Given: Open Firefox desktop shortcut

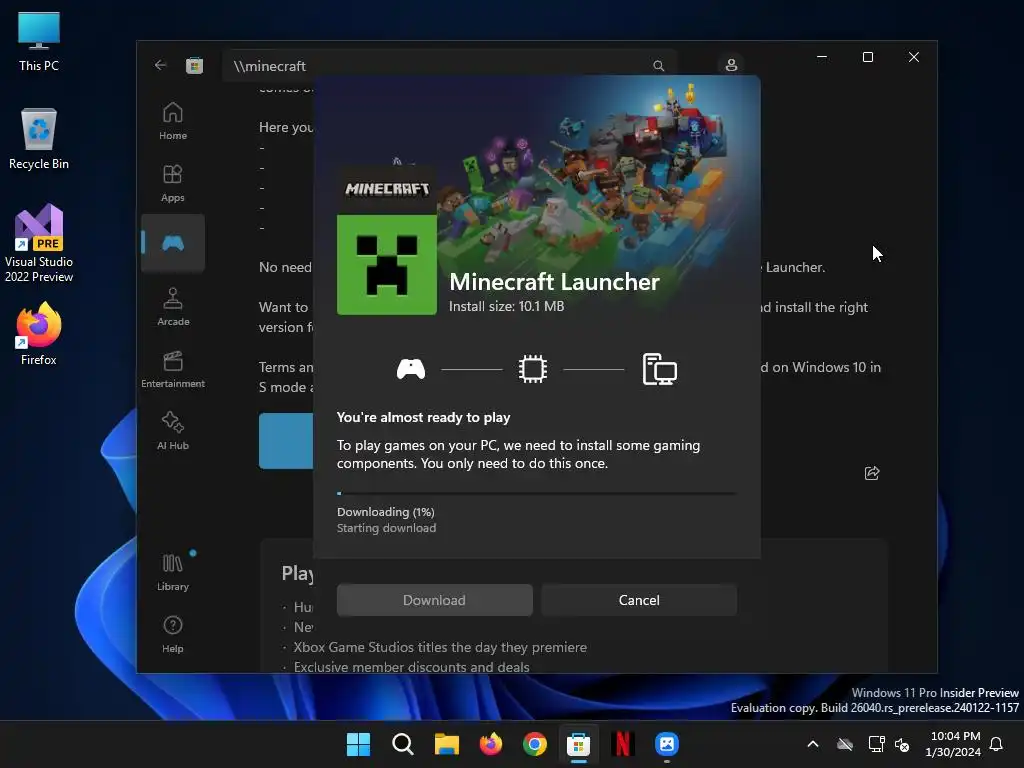Looking at the screenshot, I should tap(39, 334).
